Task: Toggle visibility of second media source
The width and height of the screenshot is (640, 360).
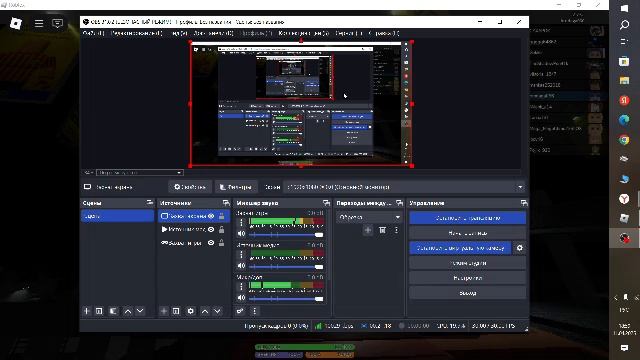Action: pos(211,229)
